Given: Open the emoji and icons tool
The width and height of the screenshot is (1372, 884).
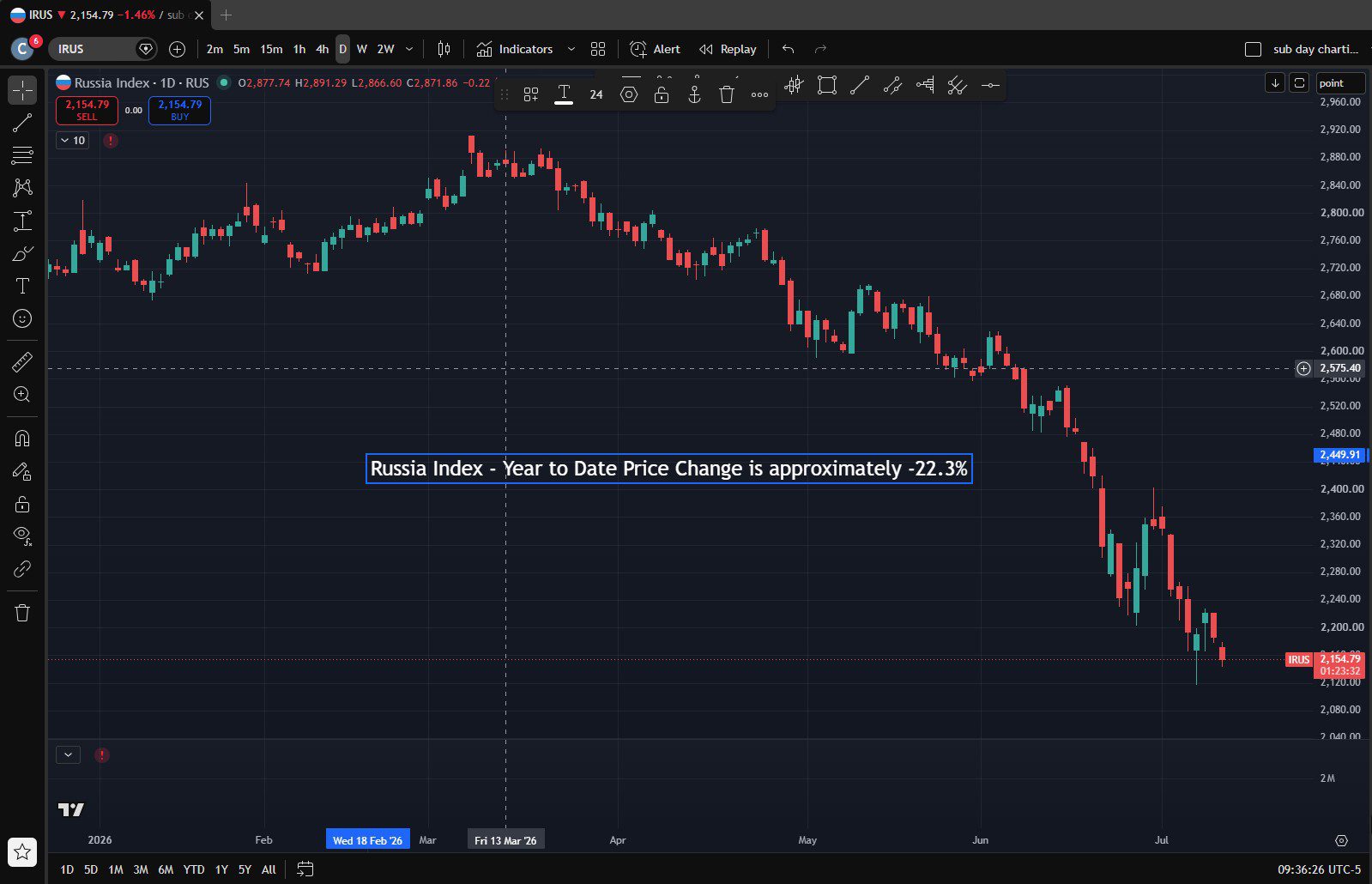Looking at the screenshot, I should point(22,318).
